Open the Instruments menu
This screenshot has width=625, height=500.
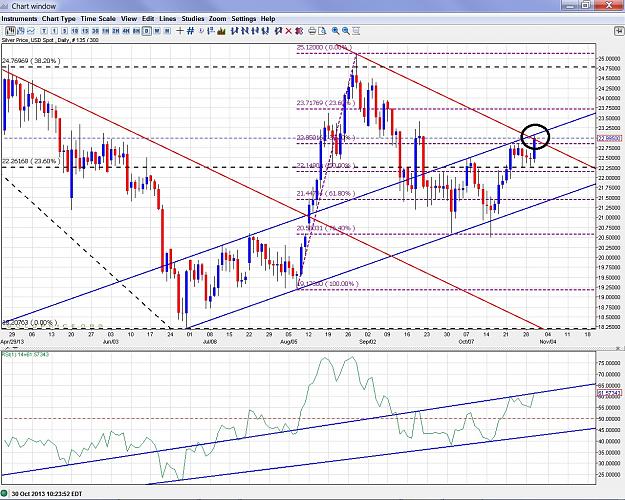19,19
